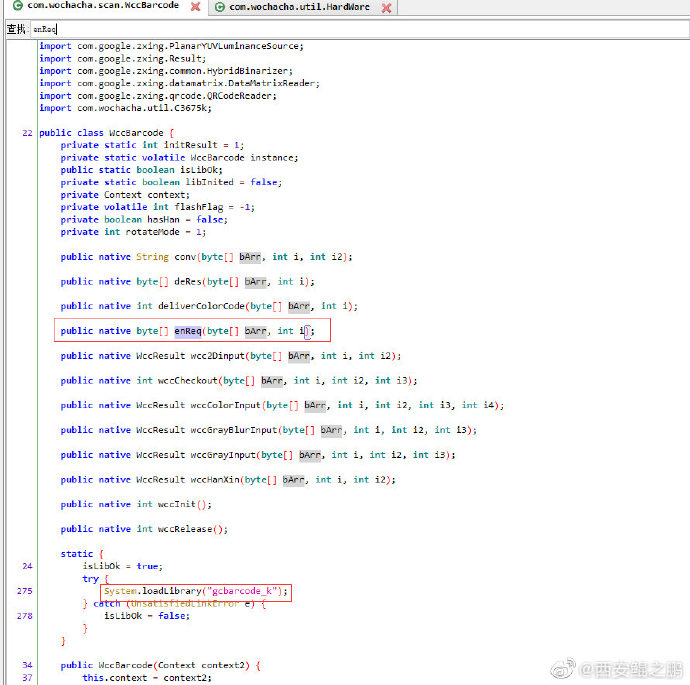Click the 'static {' initializer line
The height and width of the screenshot is (685, 690).
tap(82, 553)
